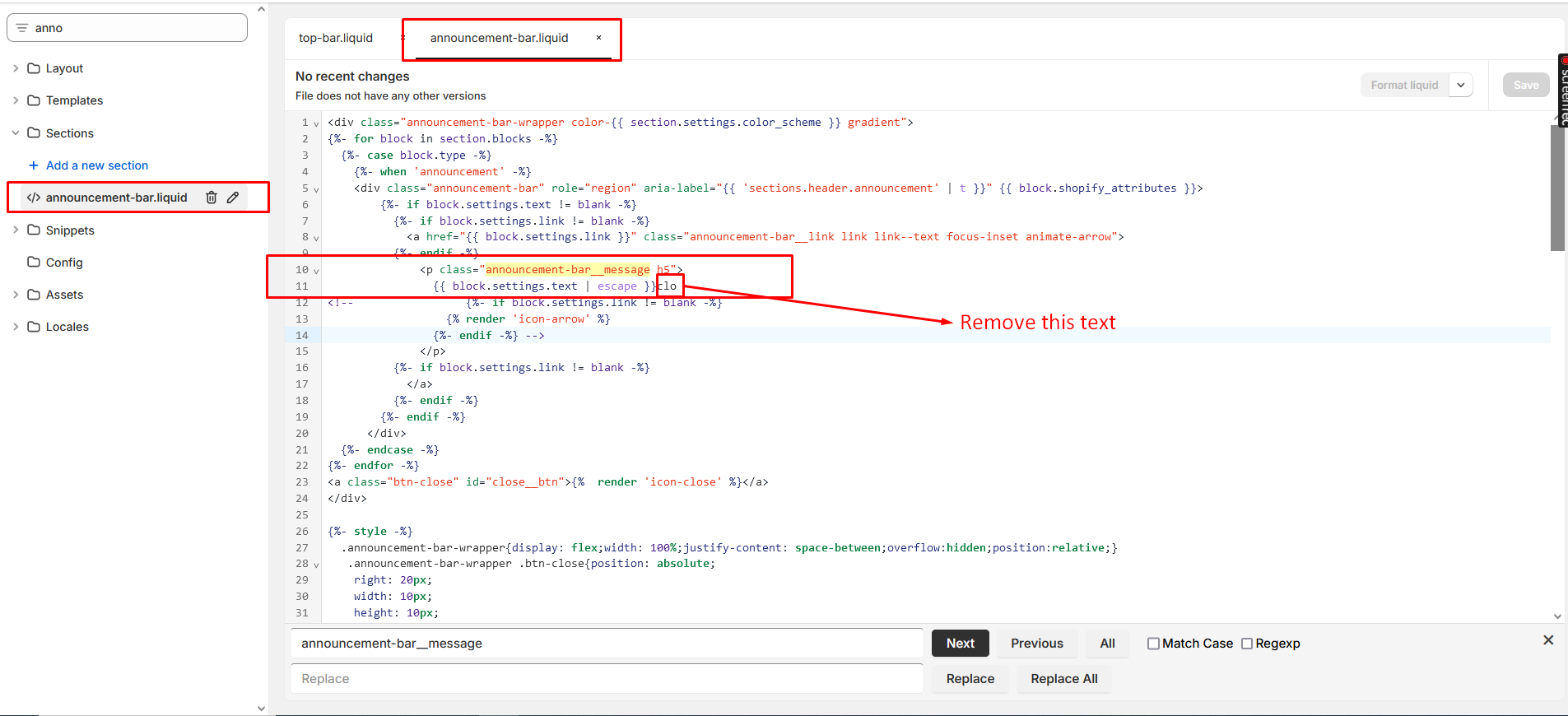Click the file search field containing 'anno'

pos(128,28)
